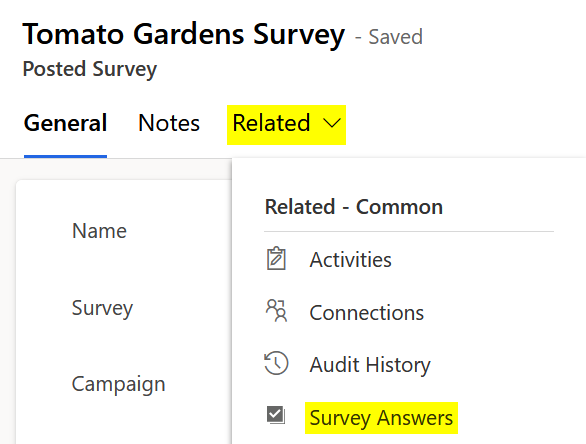
Task: Click the Survey field label
Action: (102, 308)
